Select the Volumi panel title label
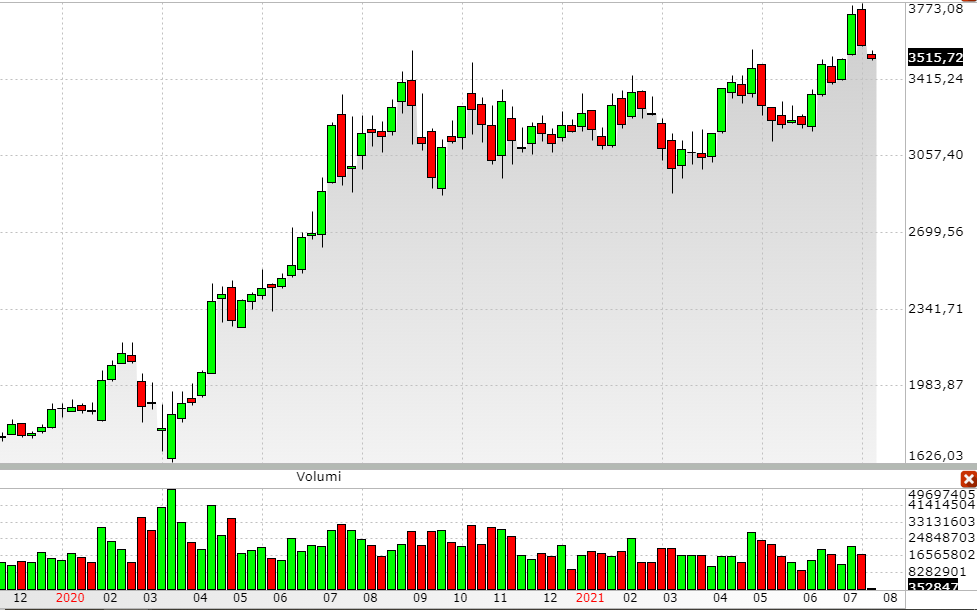This screenshot has width=977, height=610. point(318,477)
